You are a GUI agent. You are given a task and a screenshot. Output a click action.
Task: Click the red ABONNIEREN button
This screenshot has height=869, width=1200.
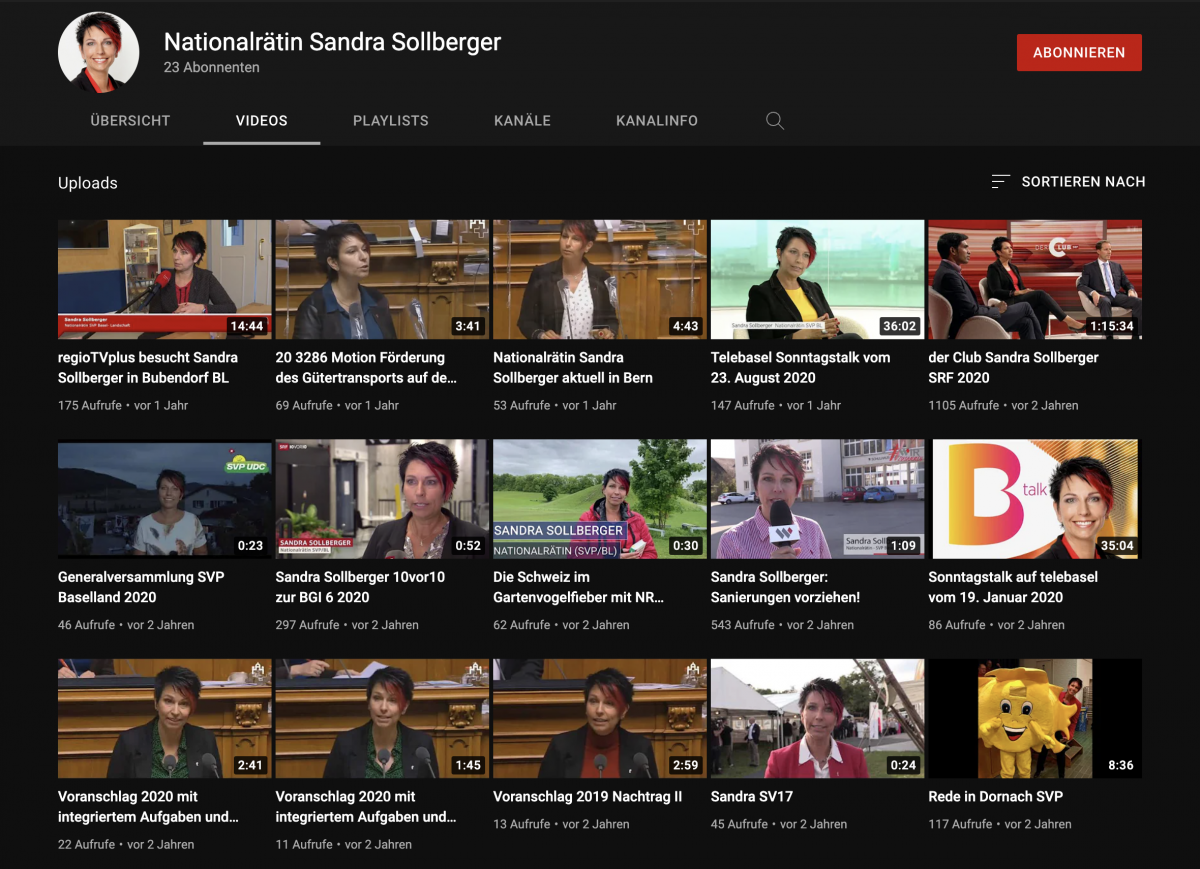(x=1079, y=52)
